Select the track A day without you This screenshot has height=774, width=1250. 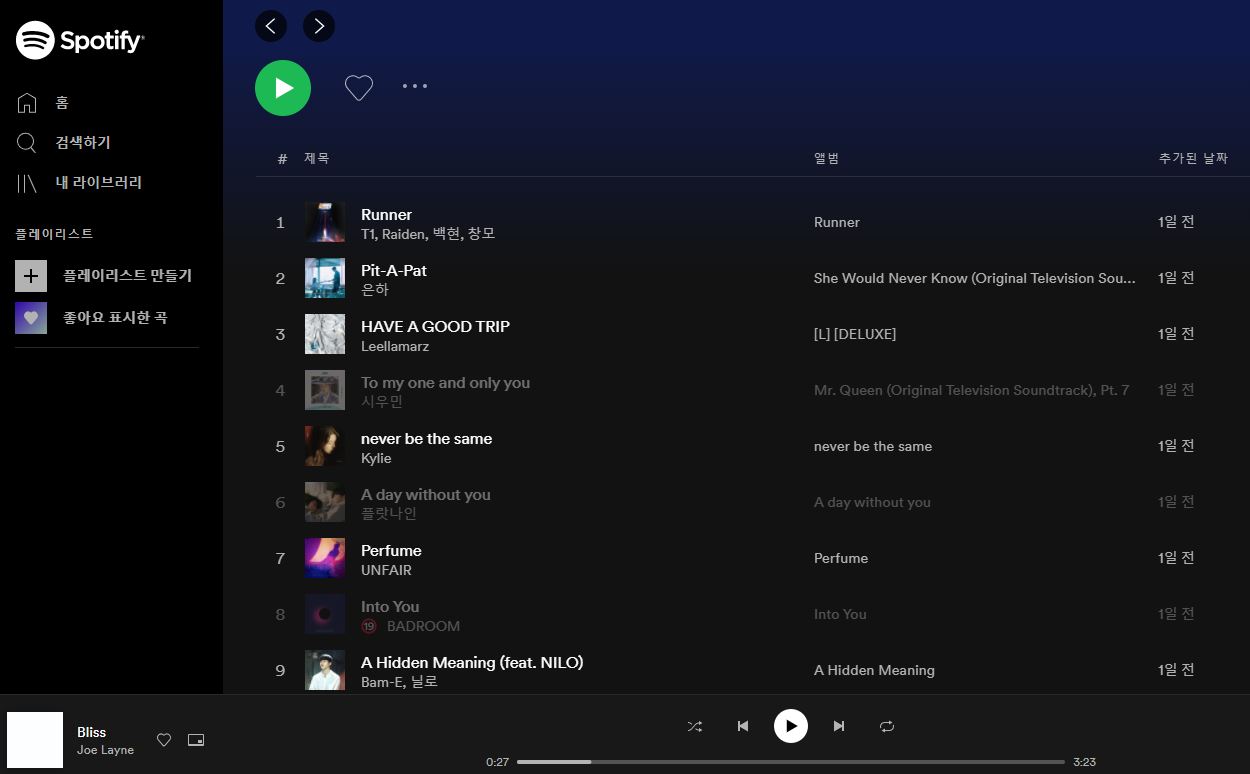click(426, 494)
